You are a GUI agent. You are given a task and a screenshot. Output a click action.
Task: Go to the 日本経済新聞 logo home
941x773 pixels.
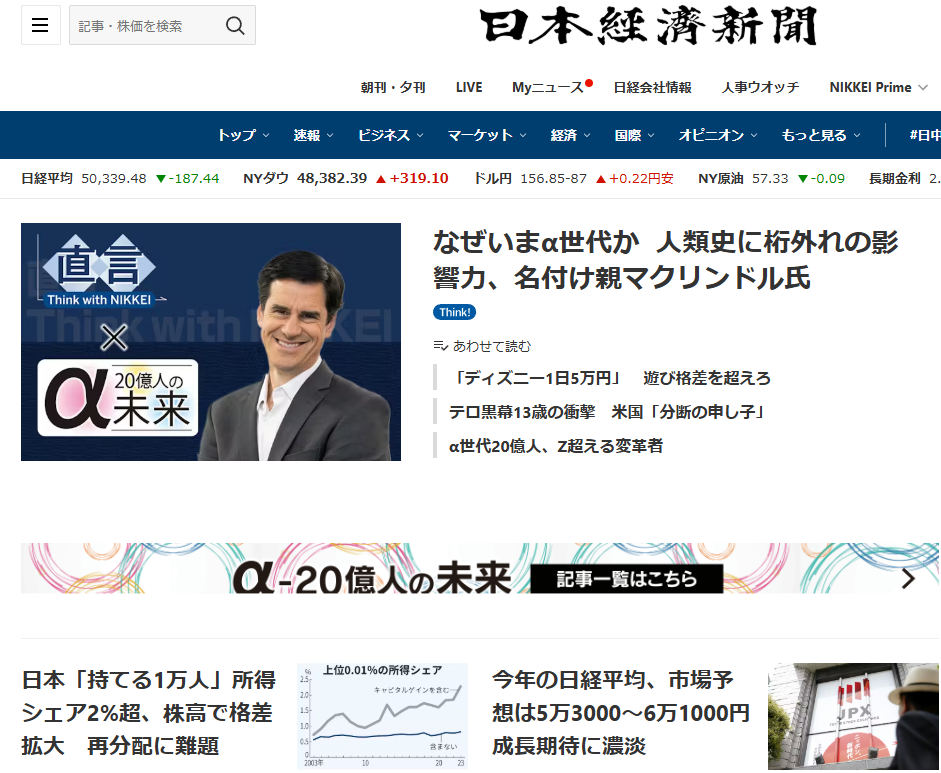pos(649,26)
